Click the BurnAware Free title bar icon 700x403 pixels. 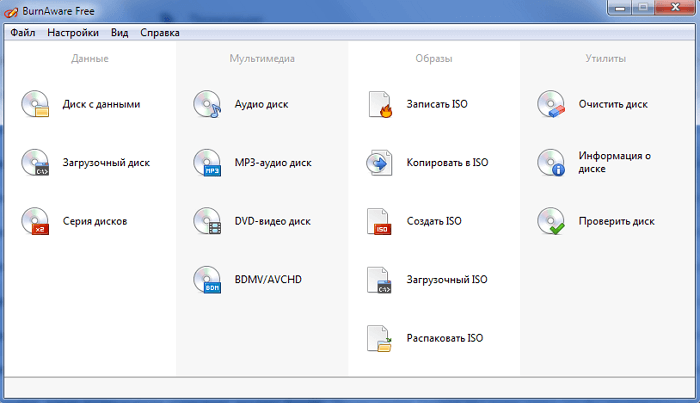point(11,10)
